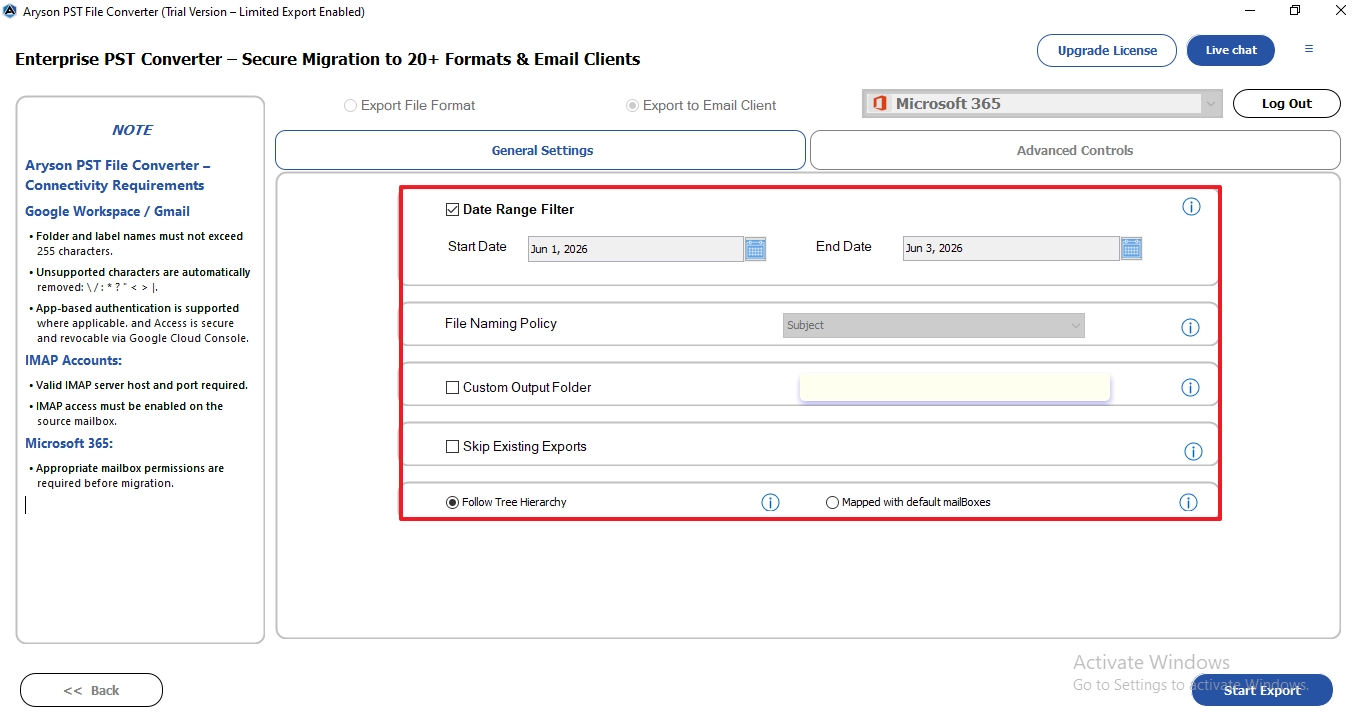Click the Start Date label
The height and width of the screenshot is (728, 1366).
[x=477, y=247]
